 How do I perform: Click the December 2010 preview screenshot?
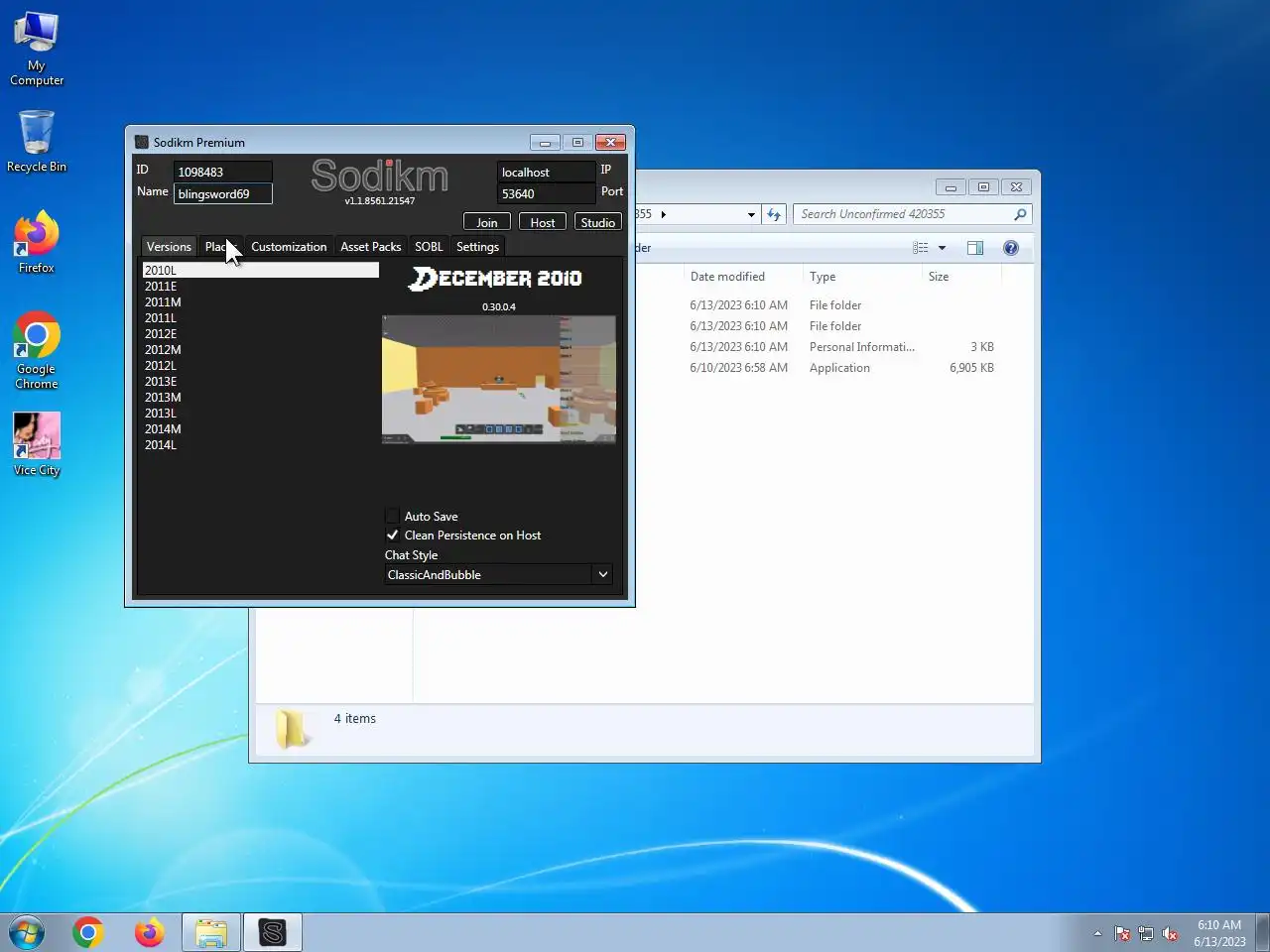pyautogui.click(x=499, y=379)
